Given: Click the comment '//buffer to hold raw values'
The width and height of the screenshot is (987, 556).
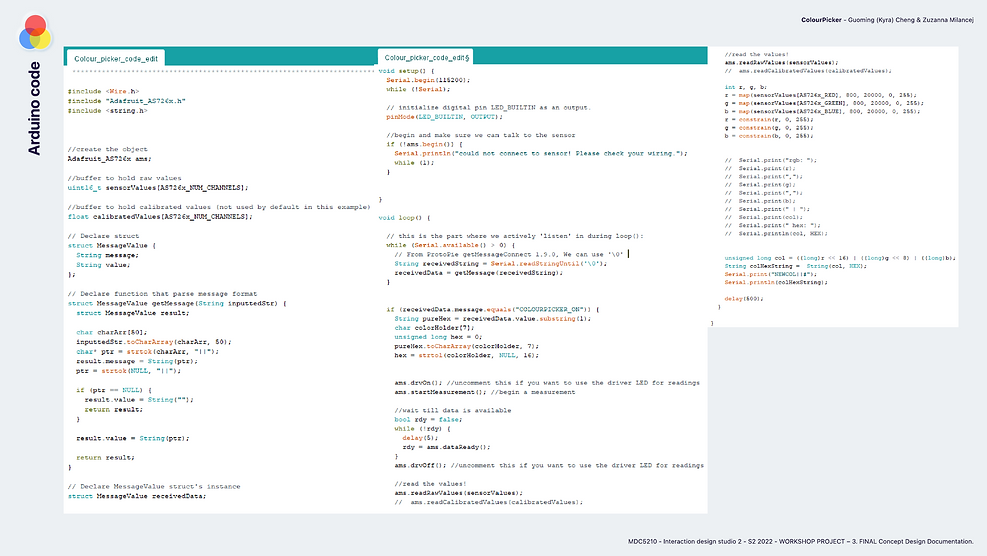Looking at the screenshot, I should pos(124,178).
